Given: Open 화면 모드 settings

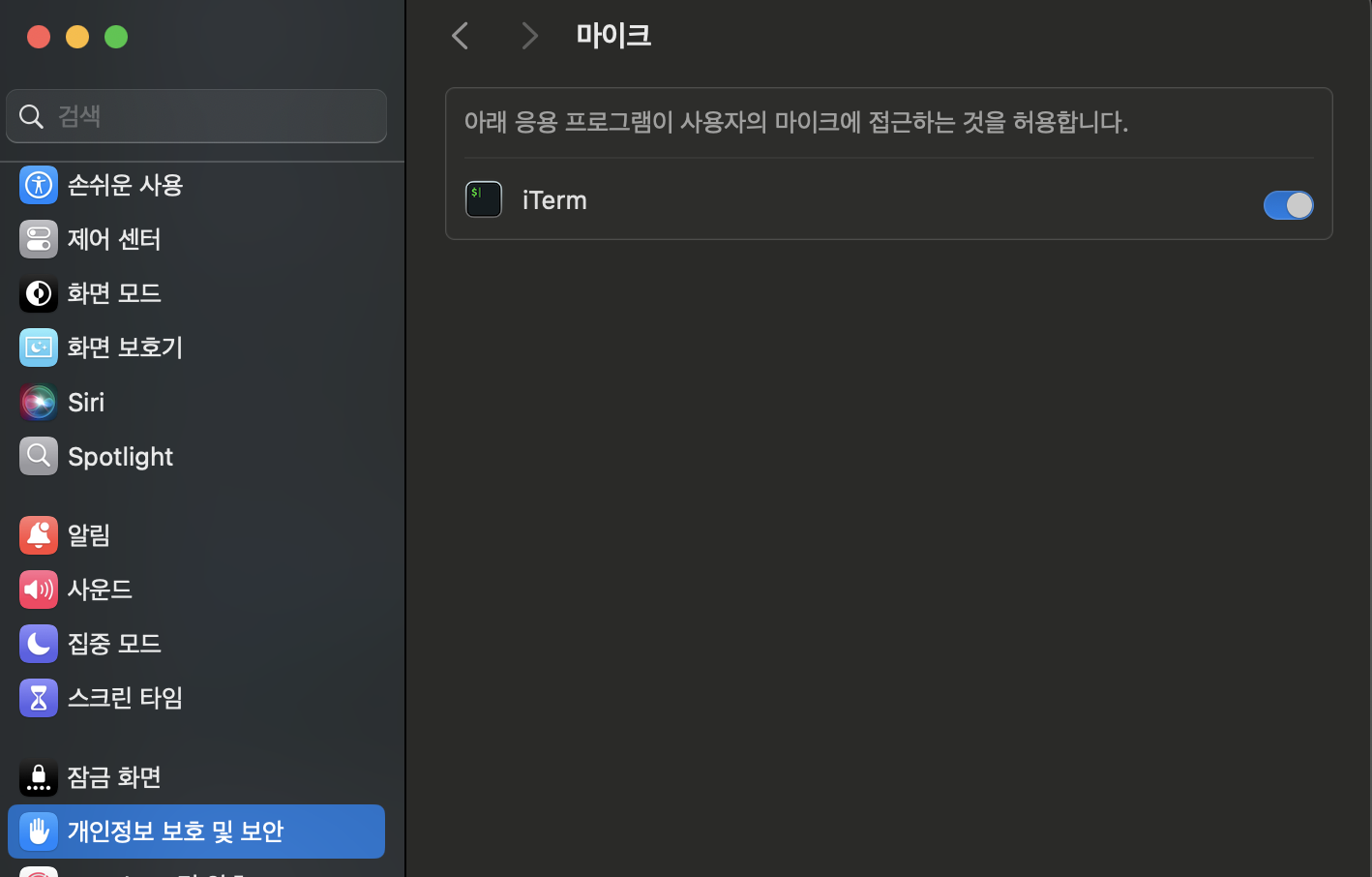Looking at the screenshot, I should [196, 293].
